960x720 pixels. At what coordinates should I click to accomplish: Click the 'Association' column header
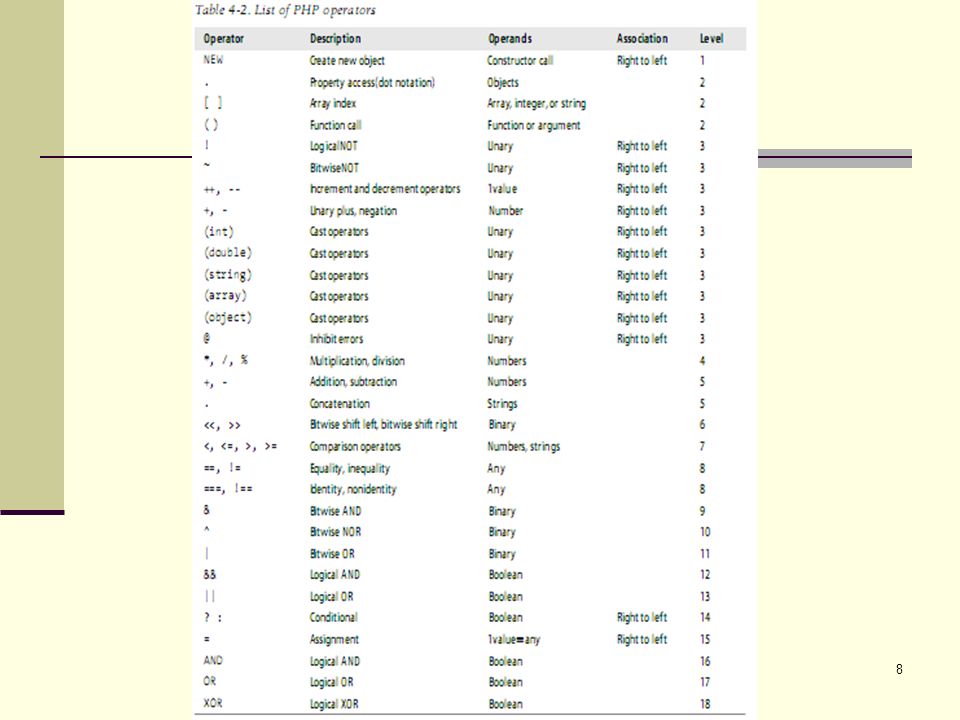coord(642,39)
